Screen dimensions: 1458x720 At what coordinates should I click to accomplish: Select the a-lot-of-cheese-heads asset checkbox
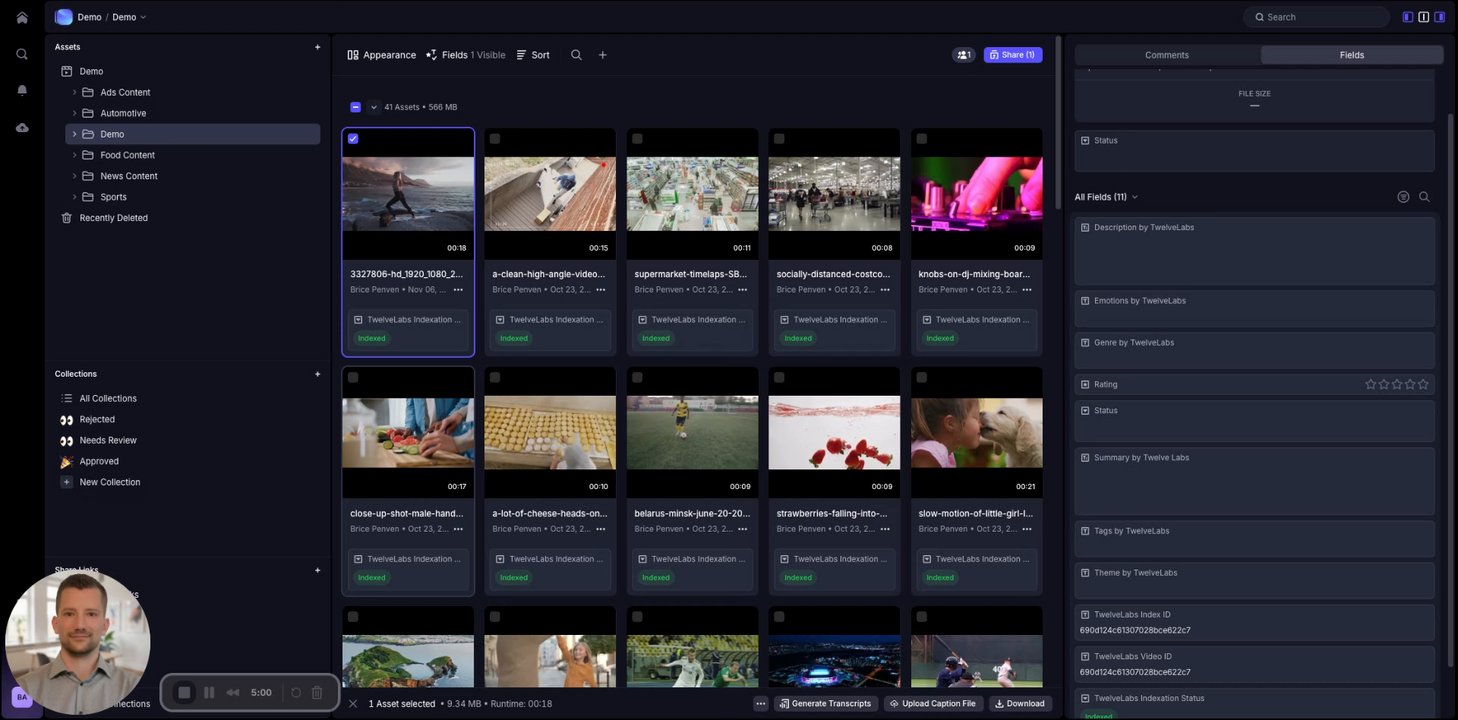pyautogui.click(x=495, y=378)
